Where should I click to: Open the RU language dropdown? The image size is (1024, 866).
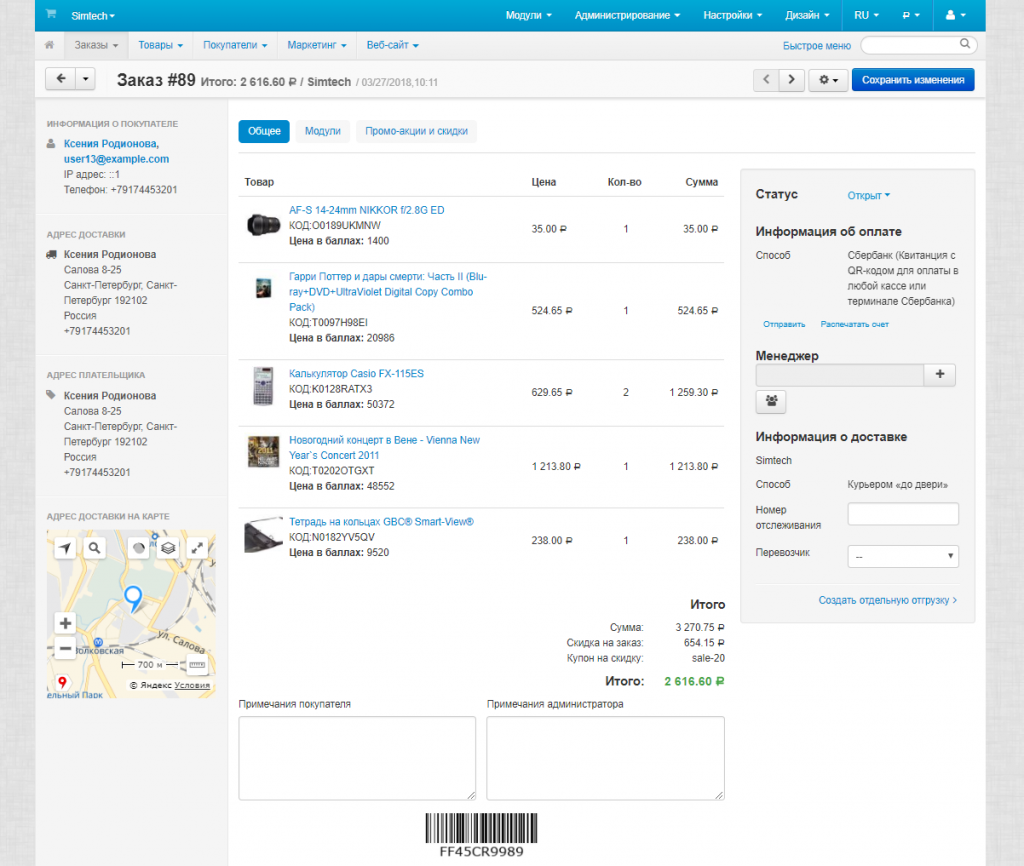[x=866, y=15]
